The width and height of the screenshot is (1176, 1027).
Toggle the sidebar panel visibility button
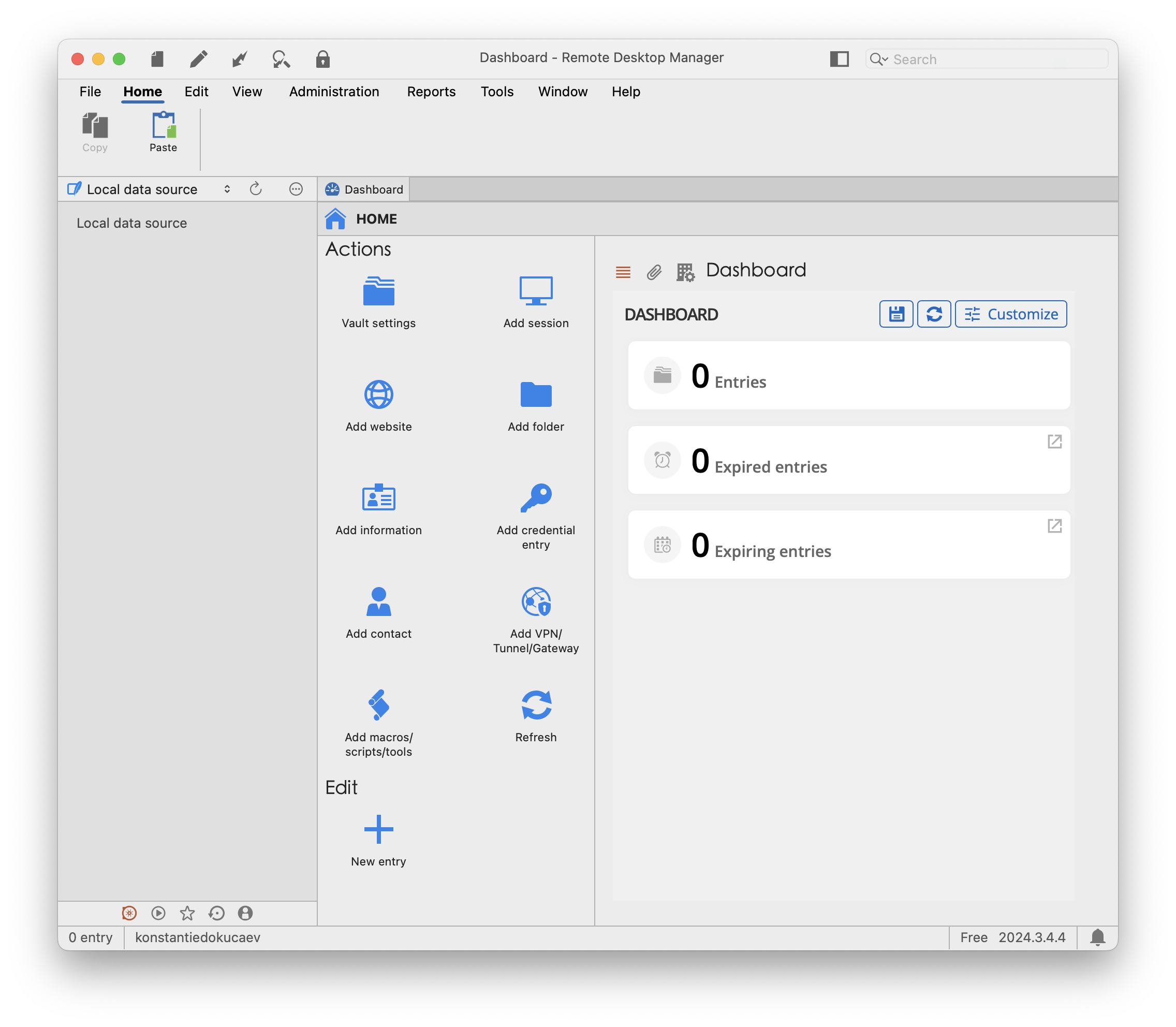coord(839,59)
